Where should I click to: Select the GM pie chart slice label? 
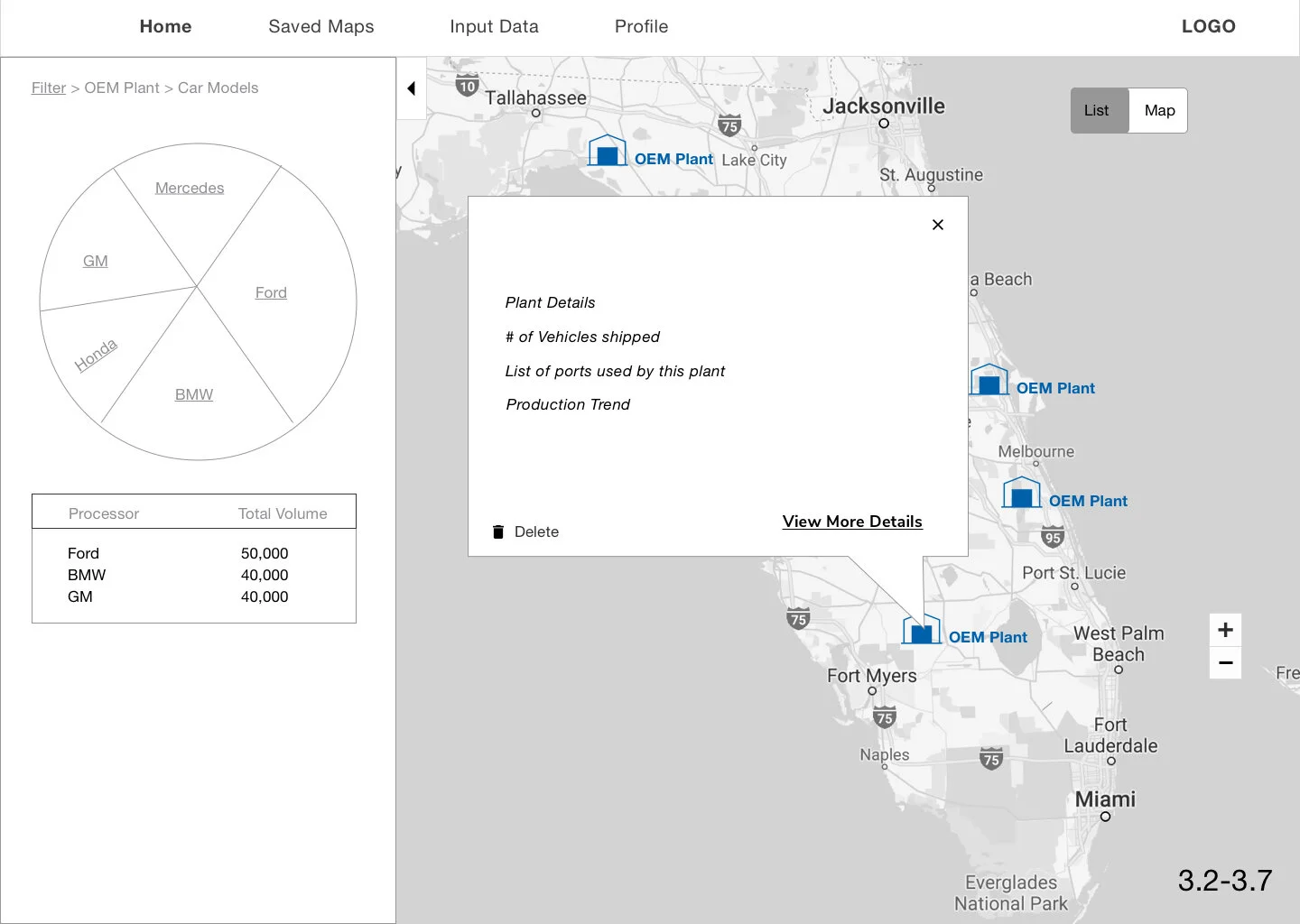click(x=95, y=261)
